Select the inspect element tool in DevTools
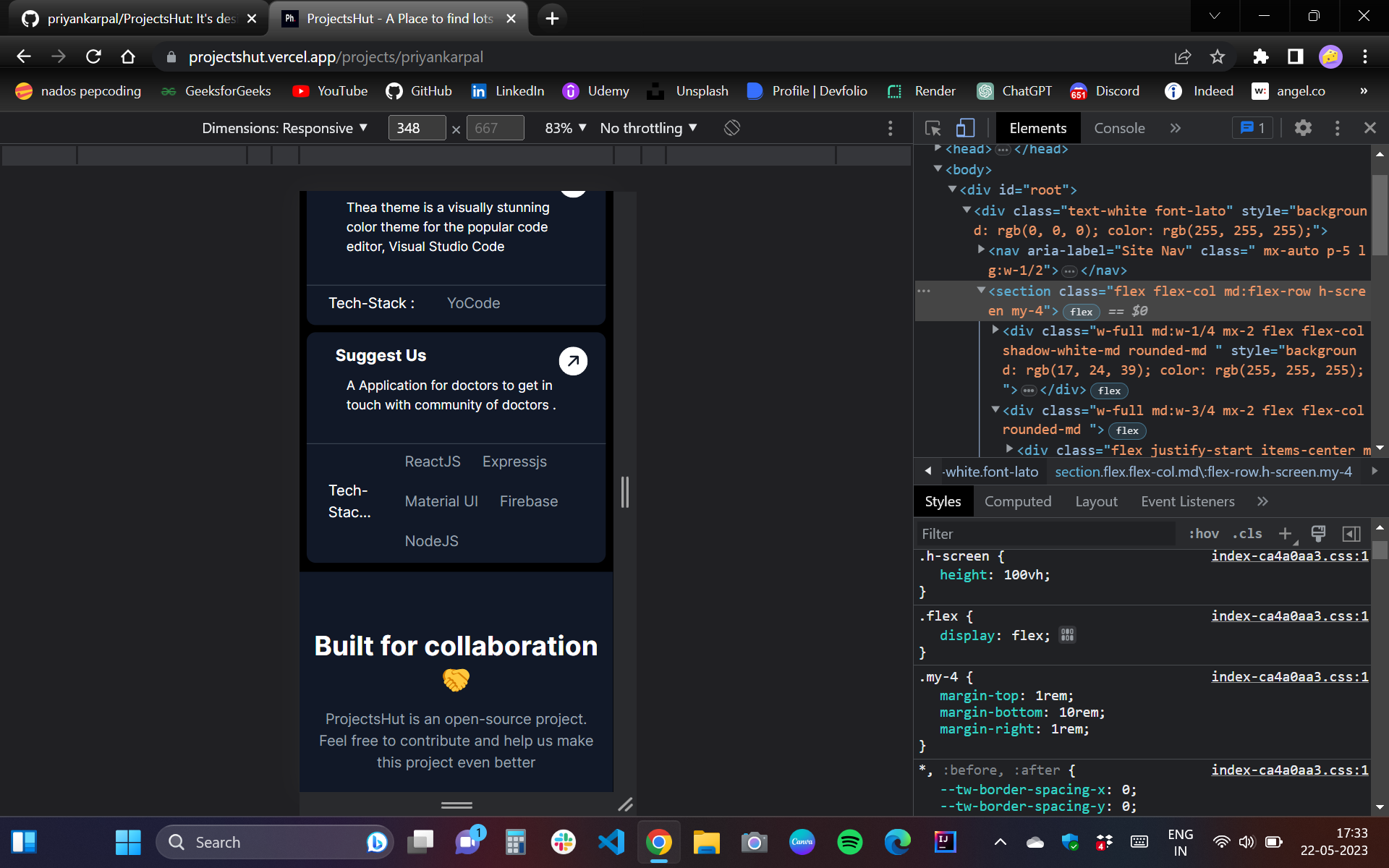 point(932,127)
